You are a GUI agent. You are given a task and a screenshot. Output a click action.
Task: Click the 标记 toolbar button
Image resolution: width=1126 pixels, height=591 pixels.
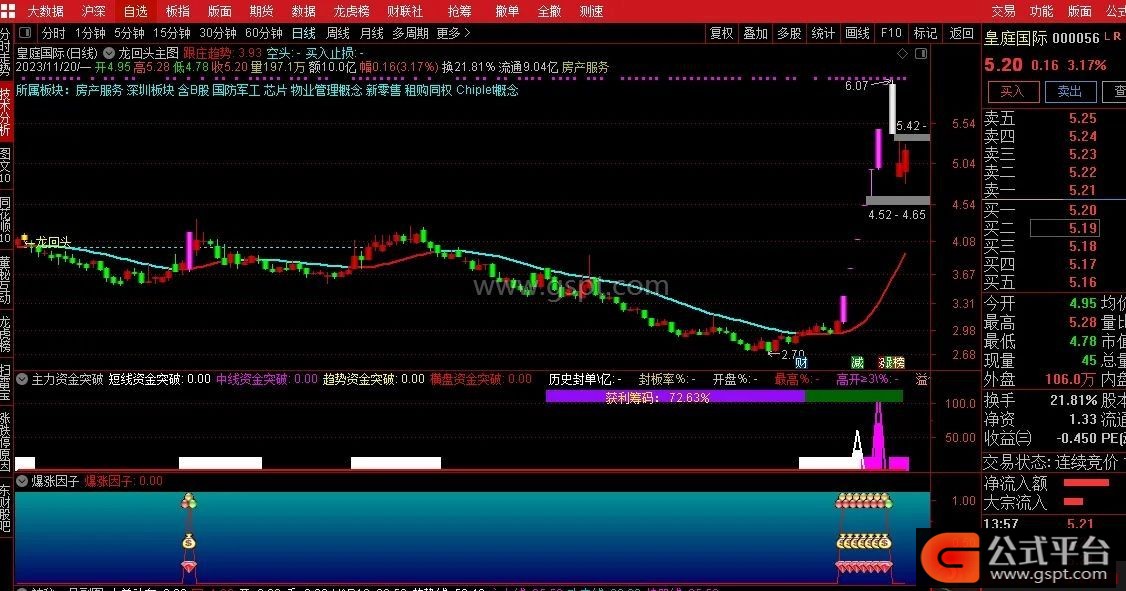tap(925, 33)
